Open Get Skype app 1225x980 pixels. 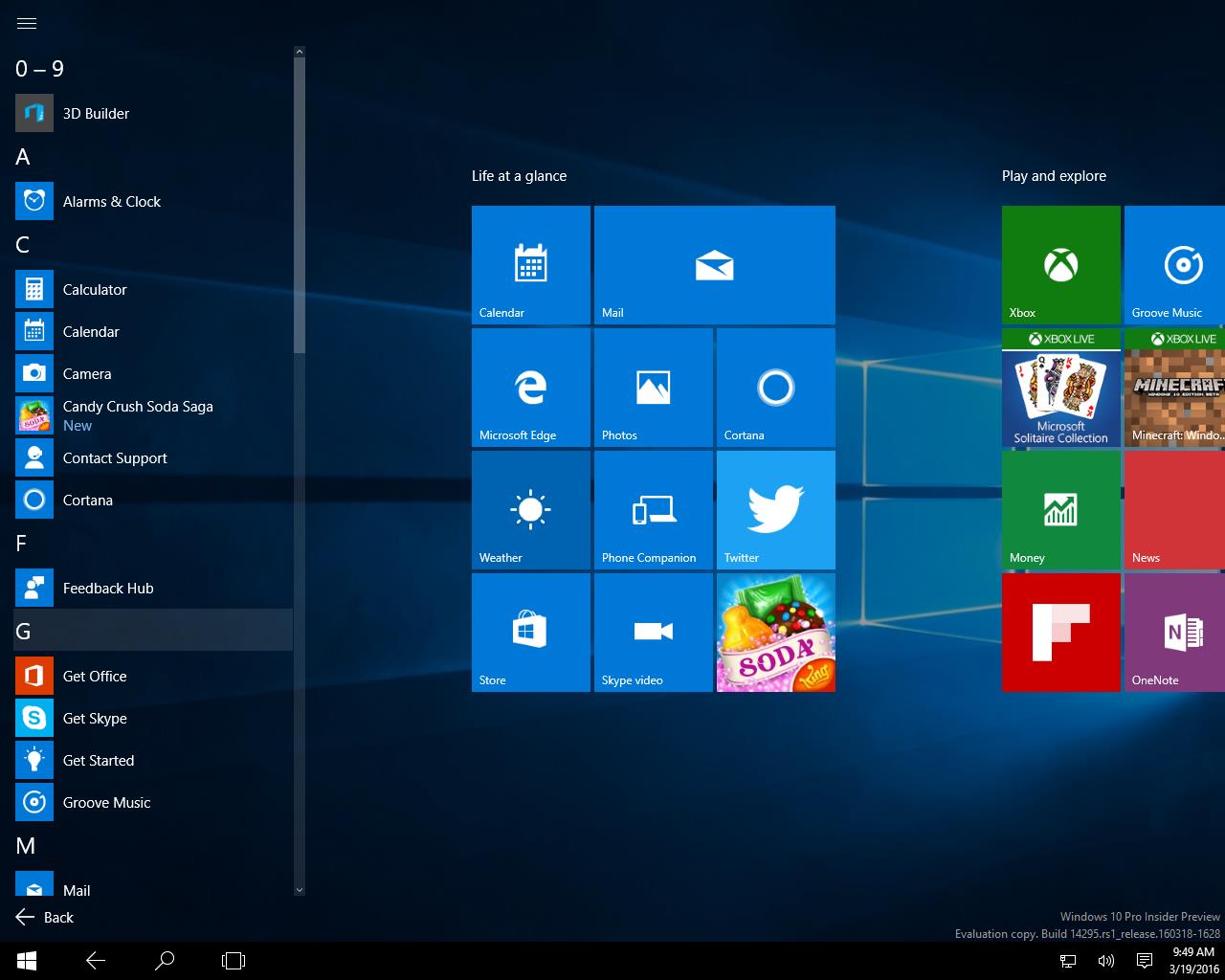coord(153,718)
